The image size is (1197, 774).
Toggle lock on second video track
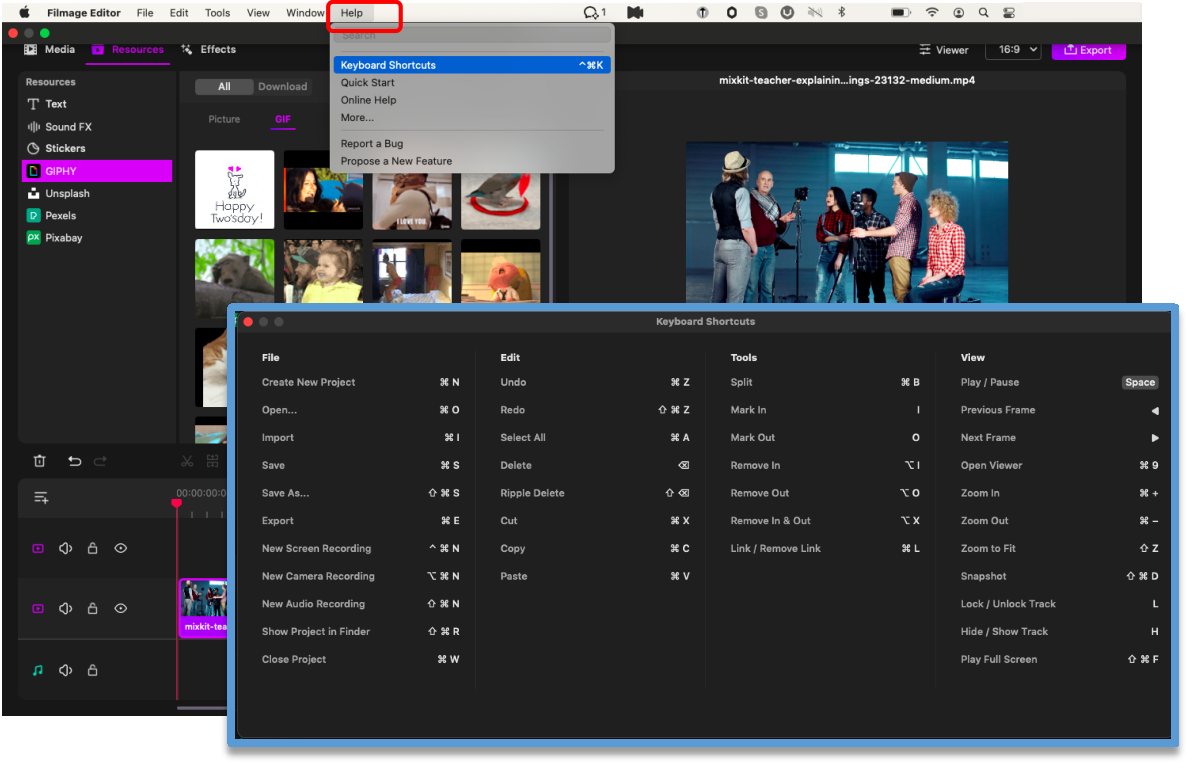point(93,608)
